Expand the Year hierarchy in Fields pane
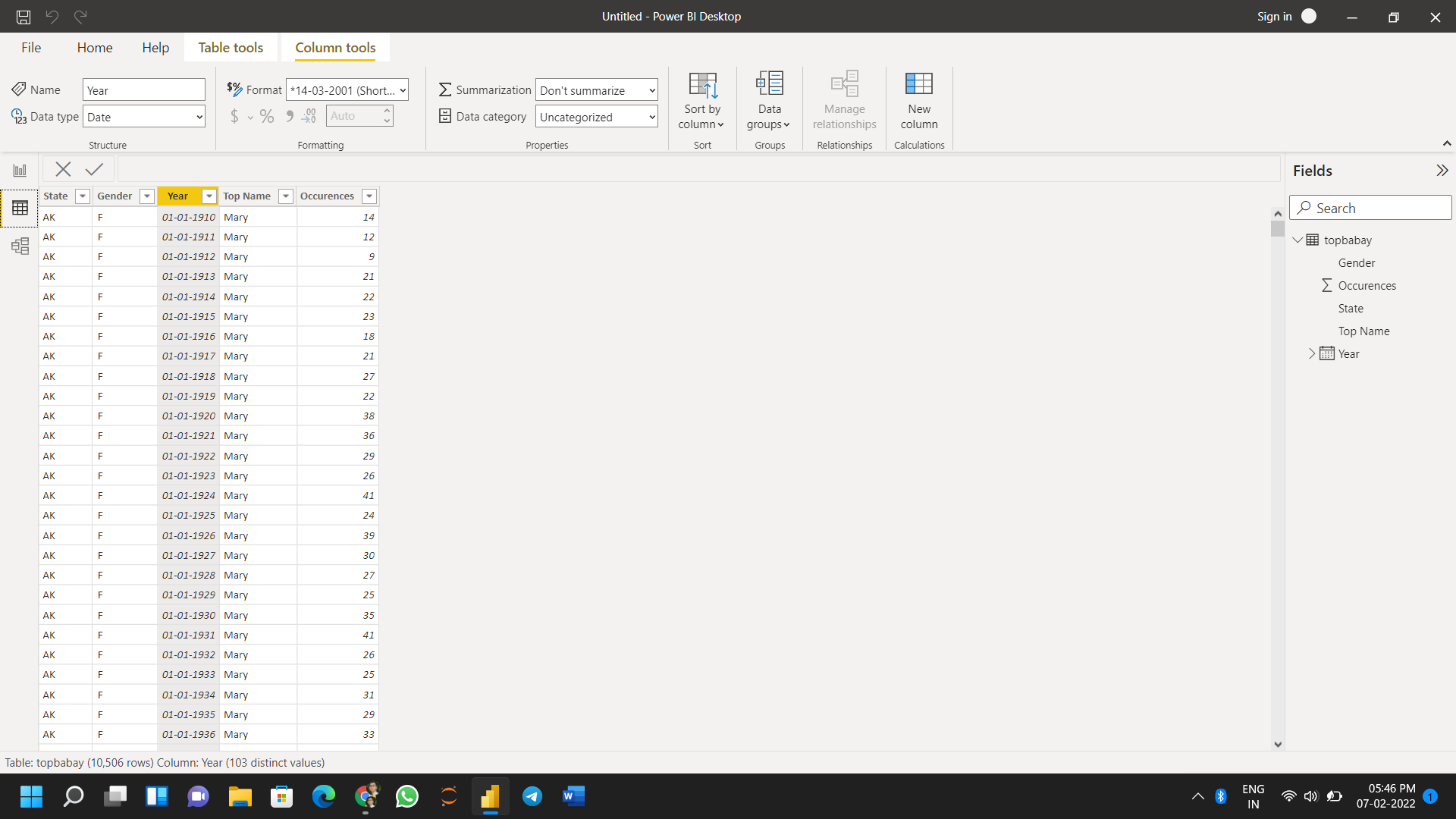Image resolution: width=1456 pixels, height=819 pixels. pyautogui.click(x=1311, y=353)
